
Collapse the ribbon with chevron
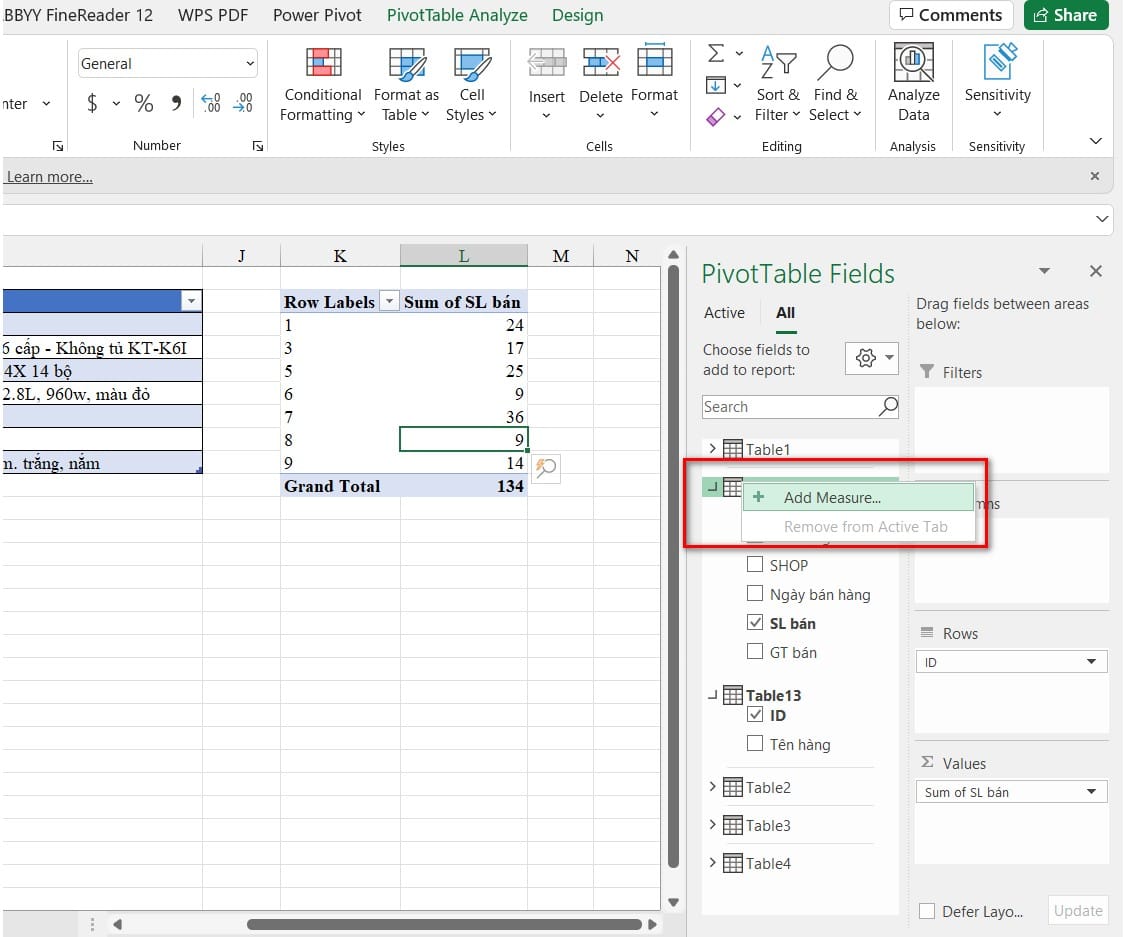point(1095,141)
